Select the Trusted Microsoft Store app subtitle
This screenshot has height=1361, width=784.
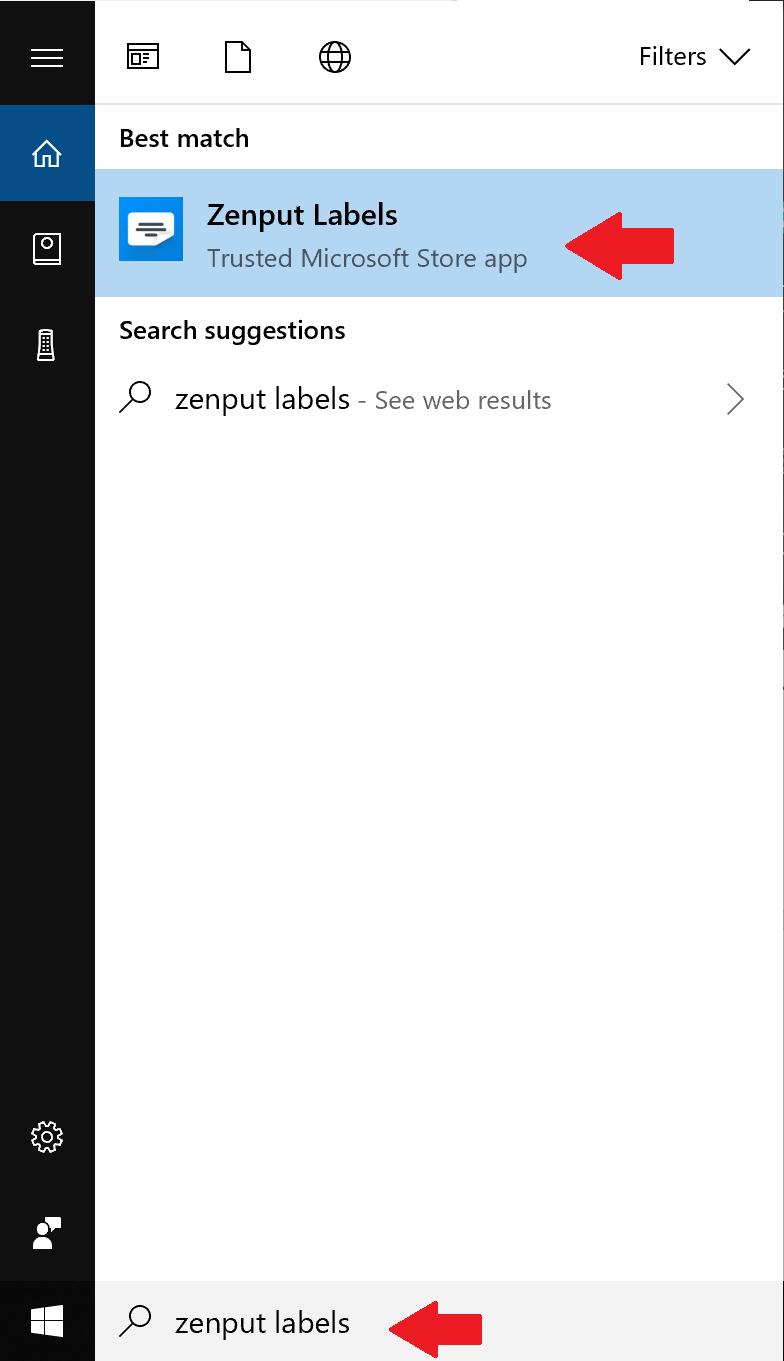click(x=367, y=259)
